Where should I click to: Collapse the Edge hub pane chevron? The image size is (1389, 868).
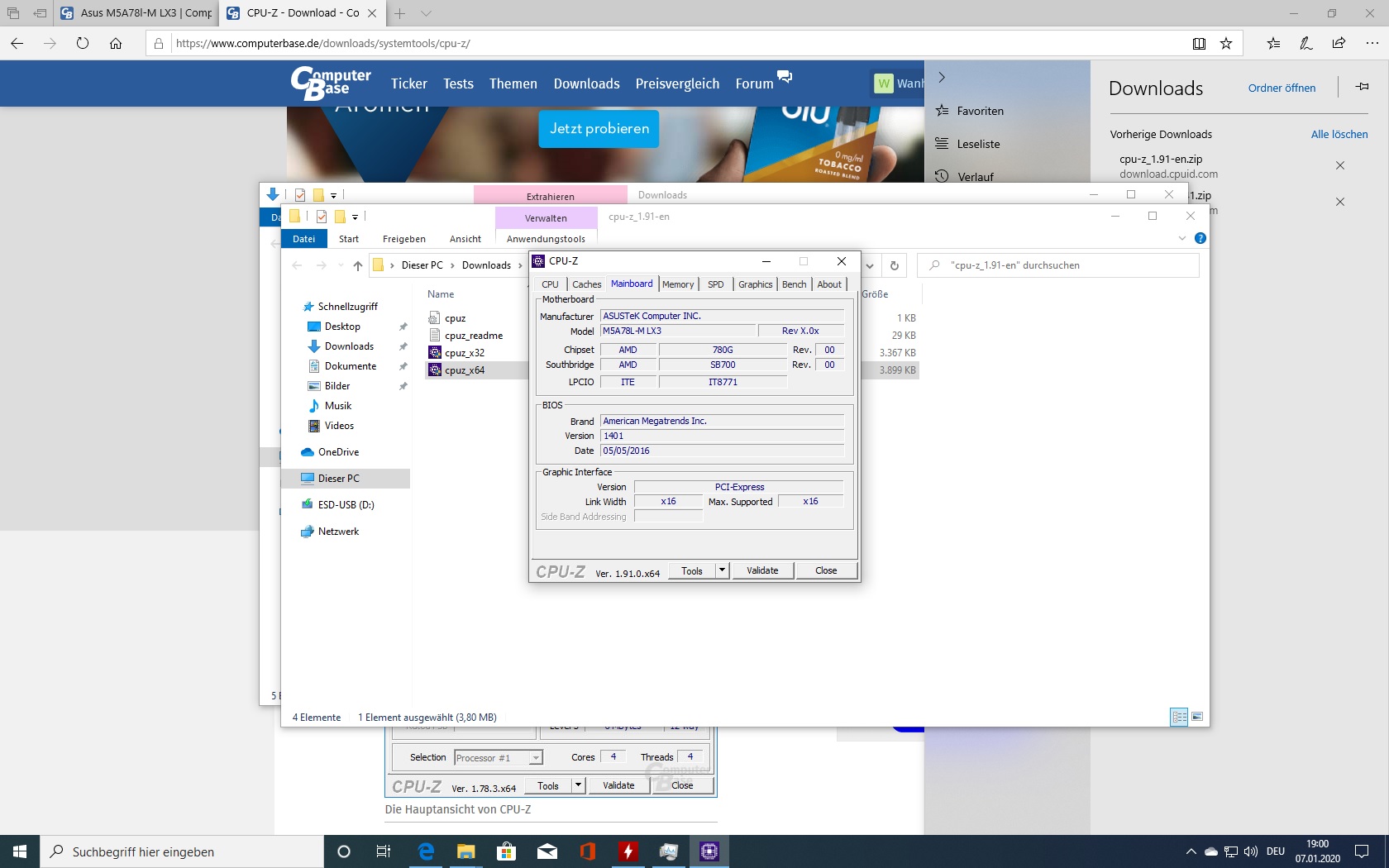click(x=941, y=78)
